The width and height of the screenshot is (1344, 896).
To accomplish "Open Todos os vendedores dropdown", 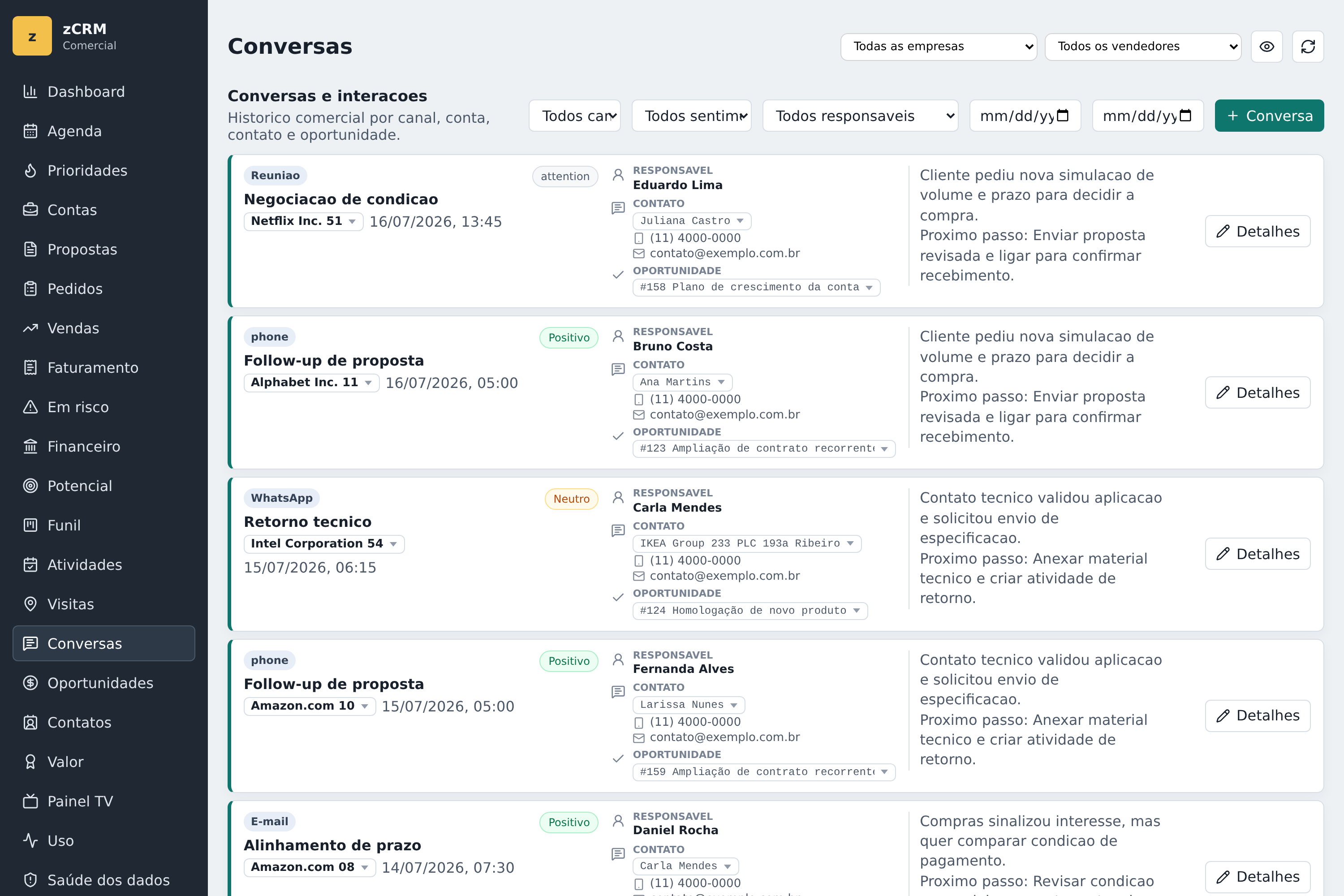I will coord(1143,46).
